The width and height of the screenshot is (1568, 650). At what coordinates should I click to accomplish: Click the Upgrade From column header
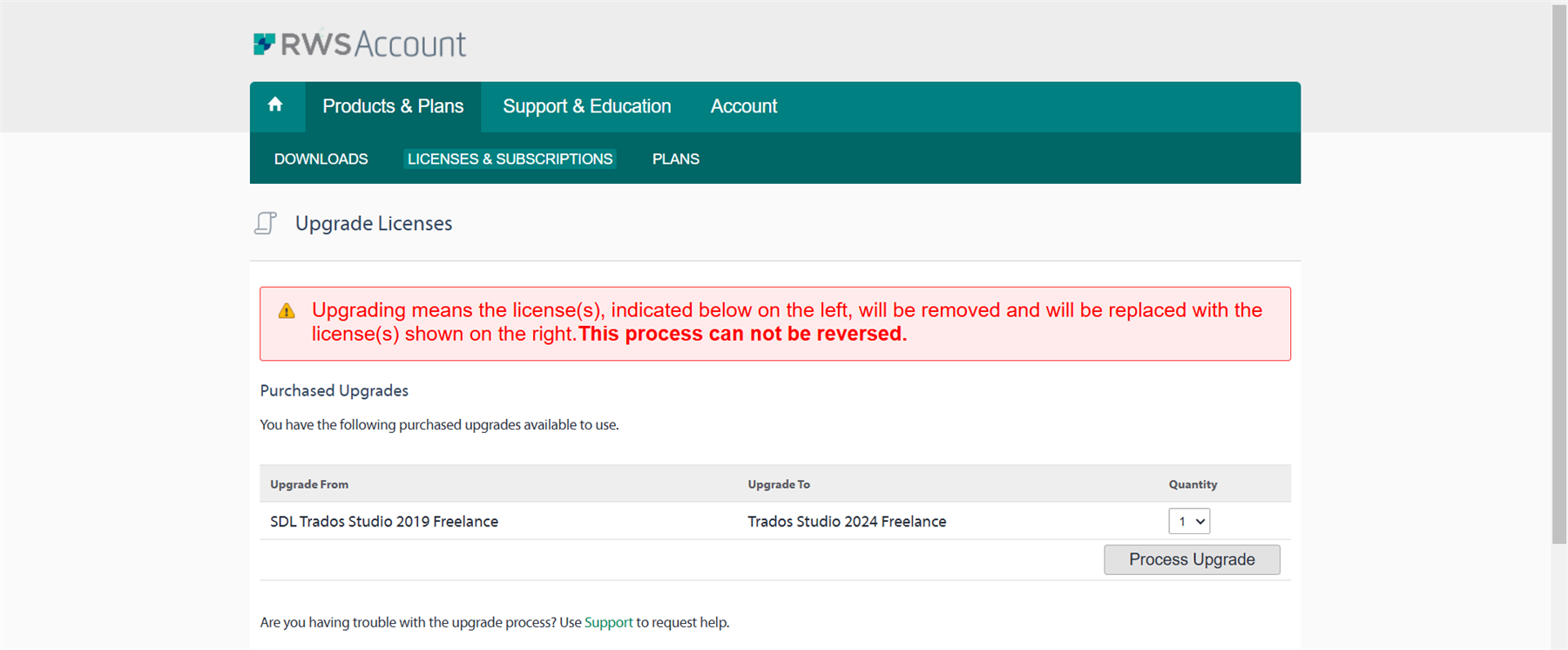pos(309,484)
